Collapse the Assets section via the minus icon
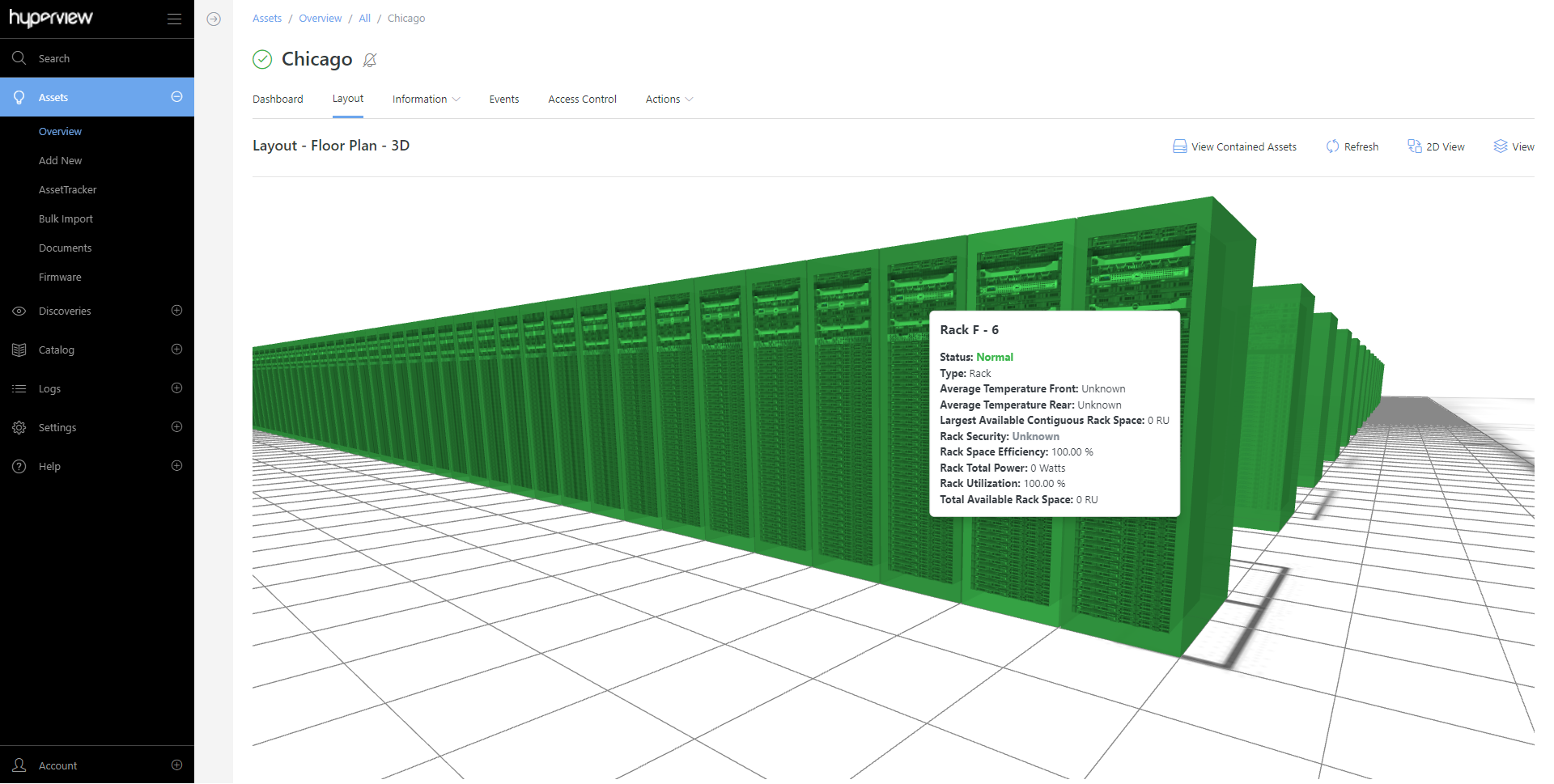The image size is (1554, 784). click(x=176, y=96)
